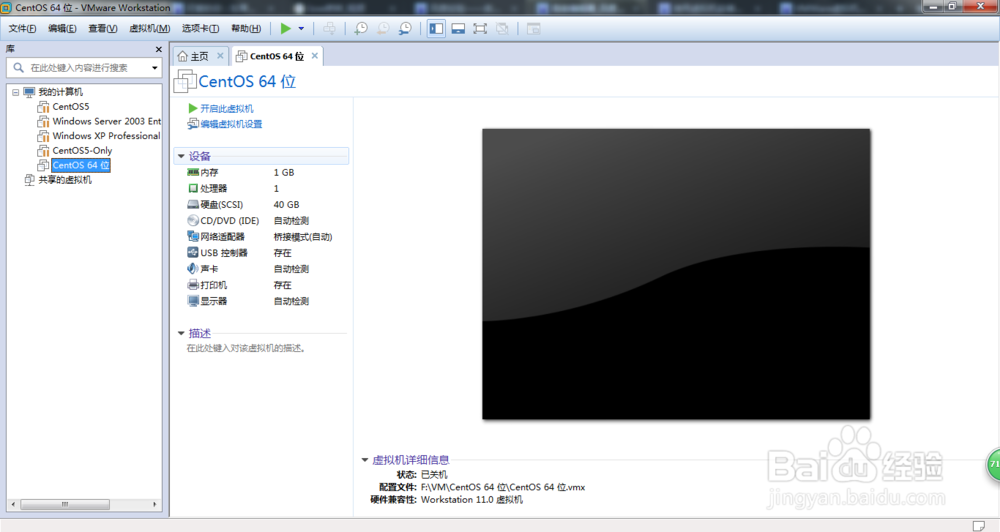Open the 文件(F) menu
The width and height of the screenshot is (1000, 532).
tap(22, 28)
